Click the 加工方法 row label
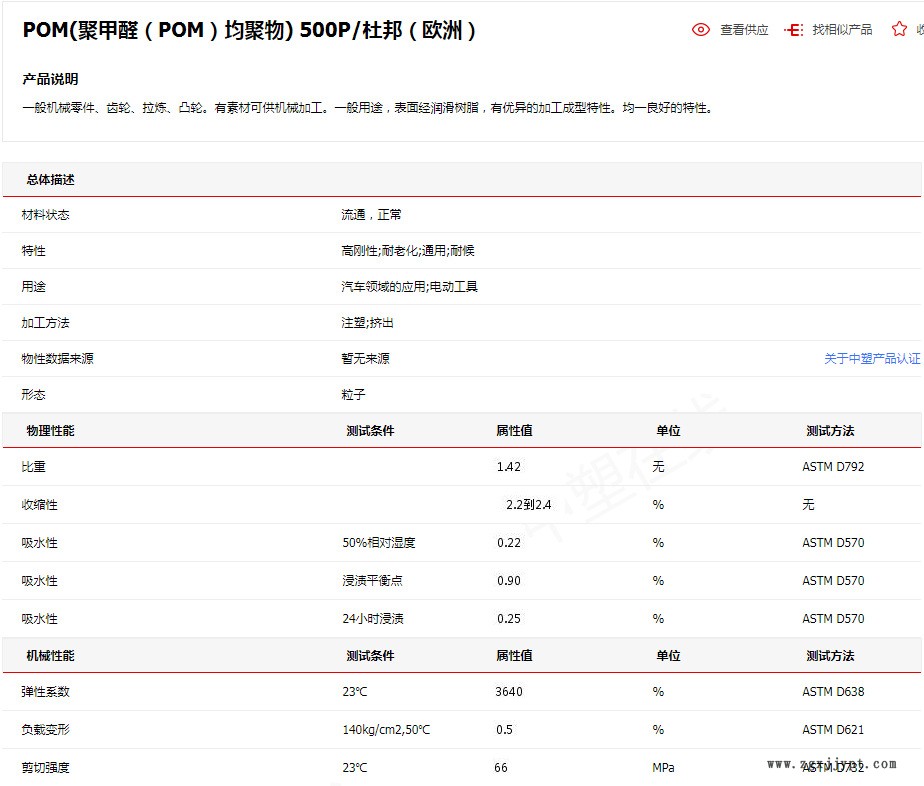 pyautogui.click(x=45, y=322)
